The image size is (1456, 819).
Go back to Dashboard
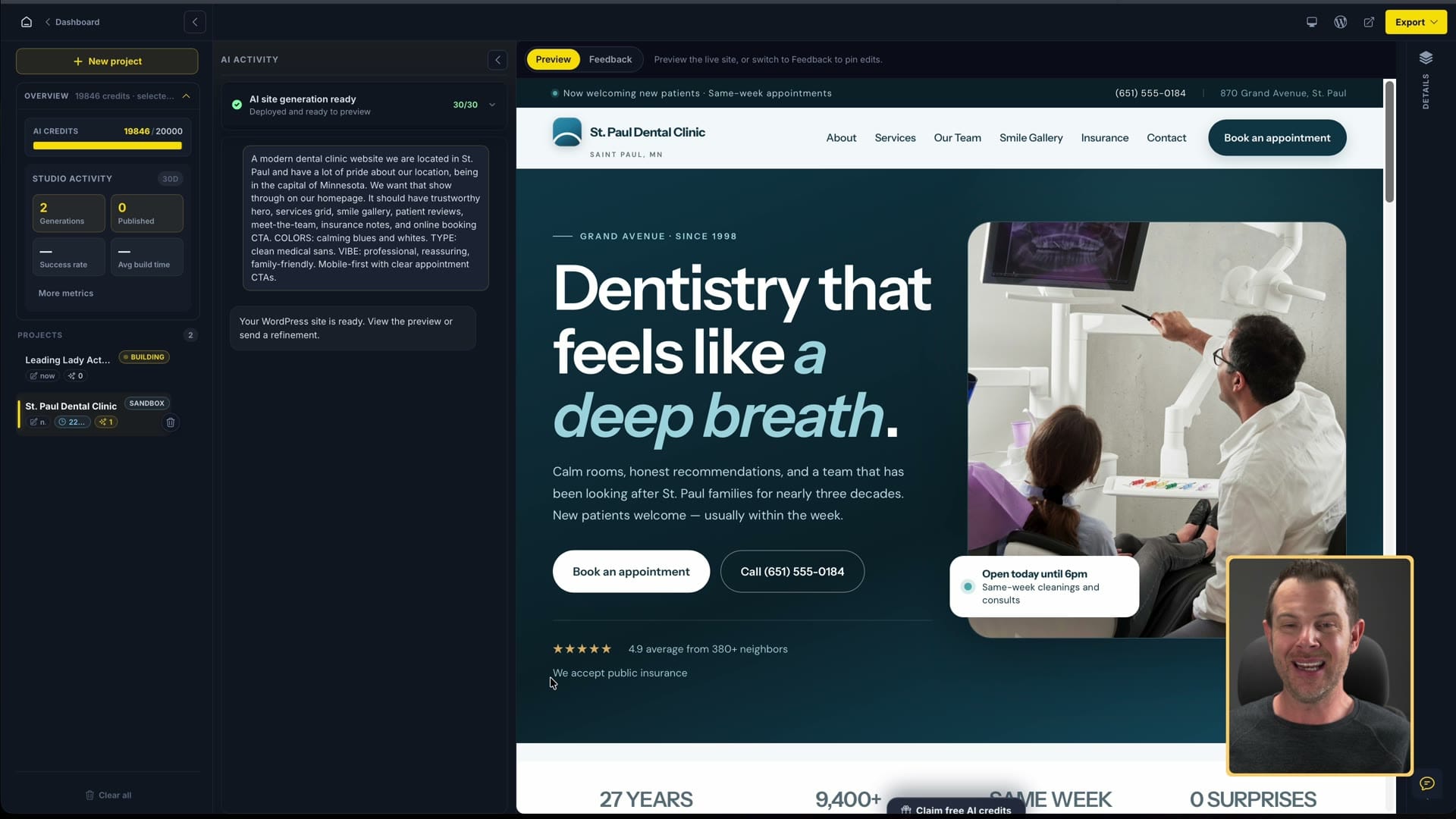(x=73, y=22)
